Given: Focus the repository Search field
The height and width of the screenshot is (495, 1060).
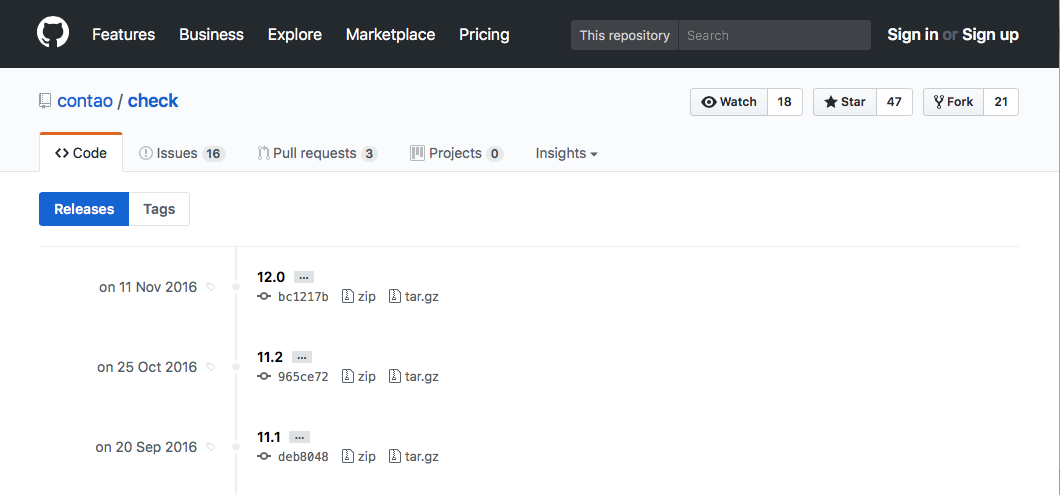Looking at the screenshot, I should coord(775,35).
